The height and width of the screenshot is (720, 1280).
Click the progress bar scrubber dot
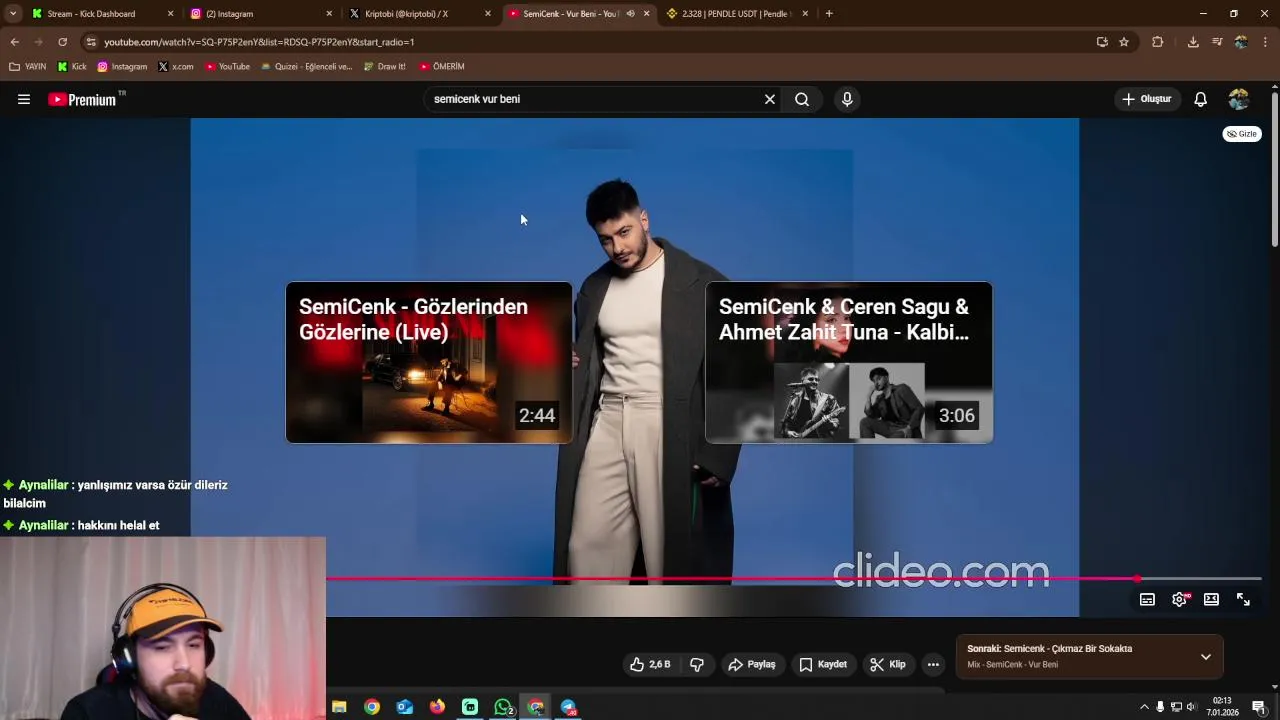[x=1137, y=579]
